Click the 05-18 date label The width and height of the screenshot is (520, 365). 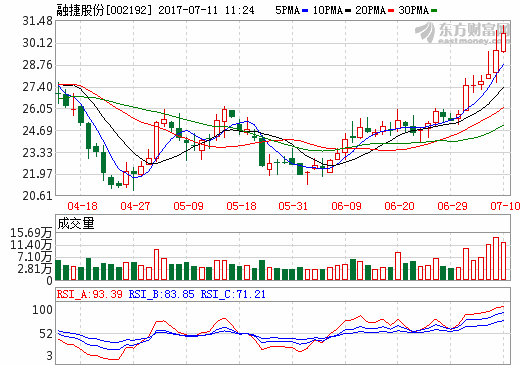pyautogui.click(x=241, y=206)
